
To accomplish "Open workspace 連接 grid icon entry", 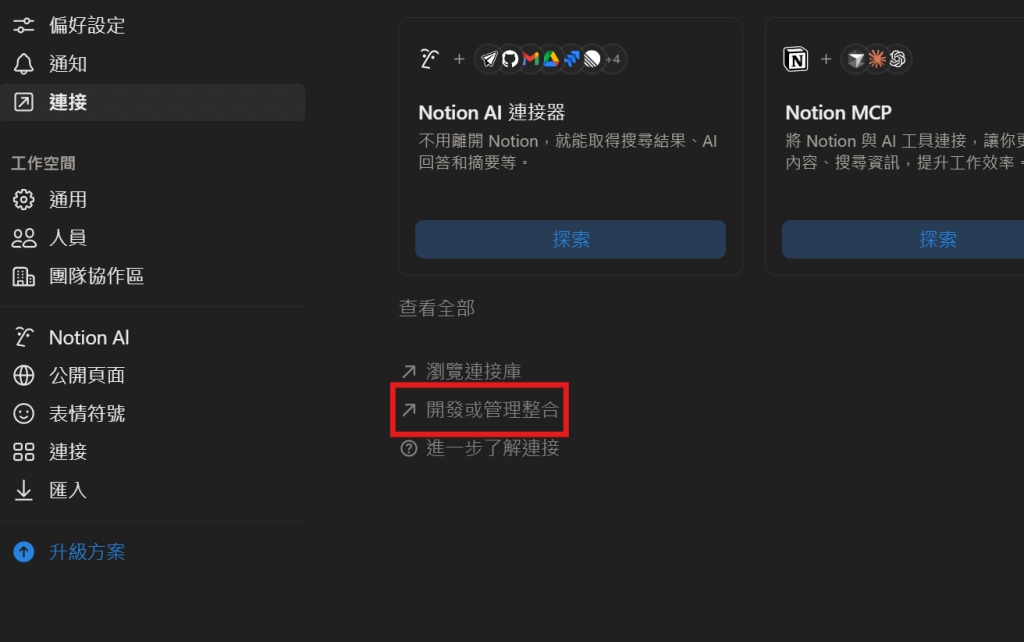I will pos(24,452).
